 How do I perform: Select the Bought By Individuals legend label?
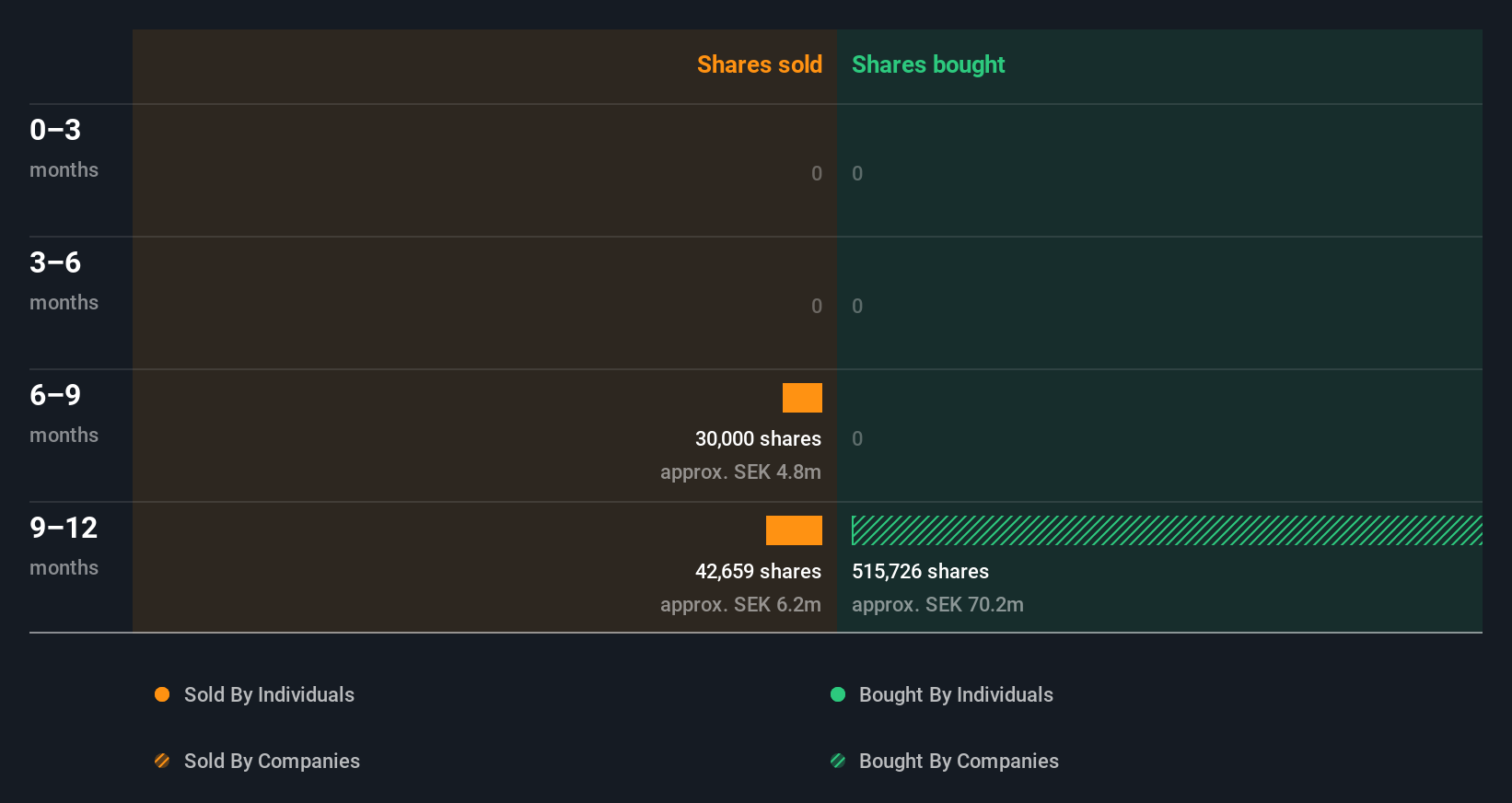(956, 695)
